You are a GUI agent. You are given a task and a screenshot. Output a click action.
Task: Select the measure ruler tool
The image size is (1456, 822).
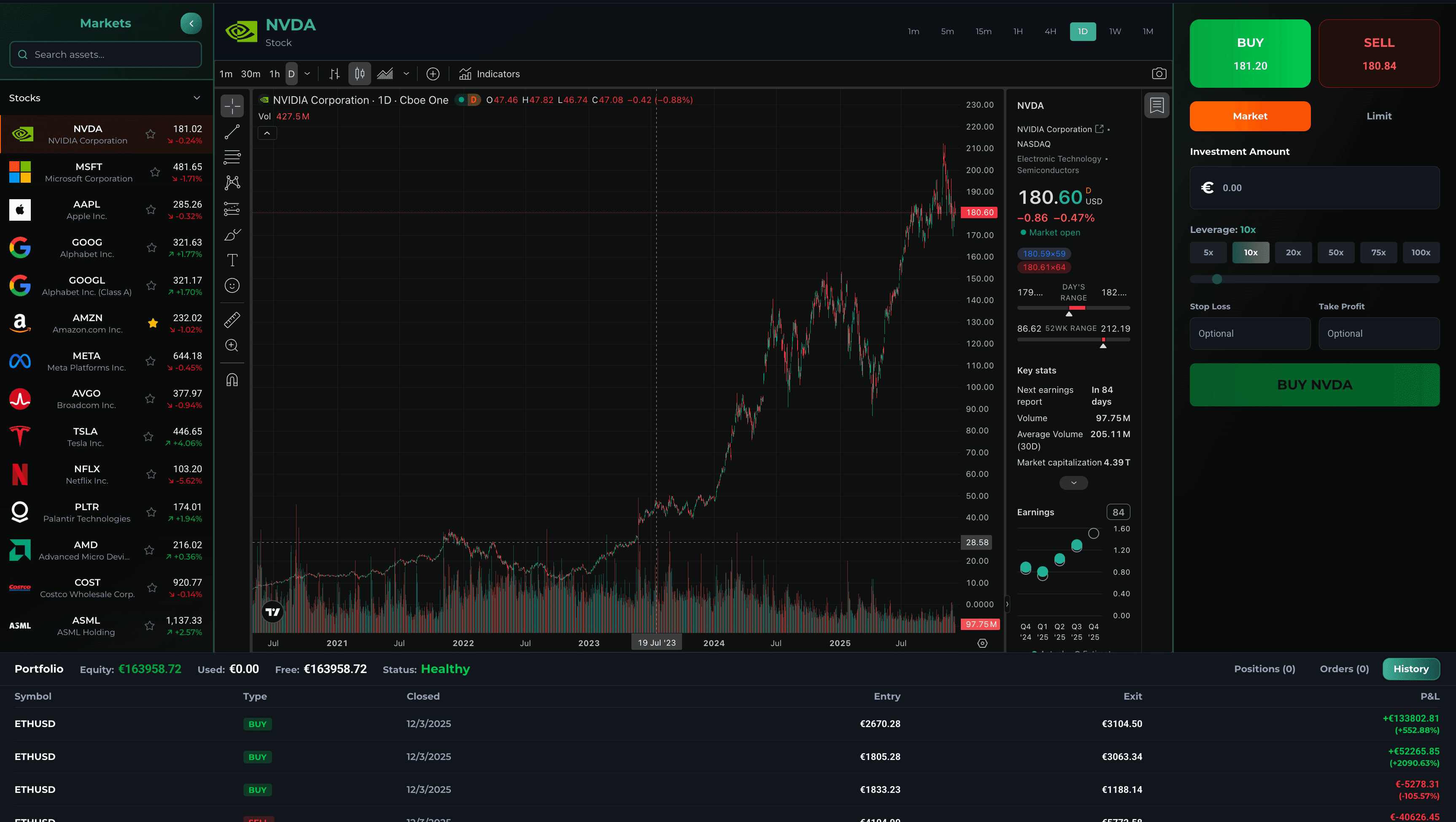[x=232, y=319]
